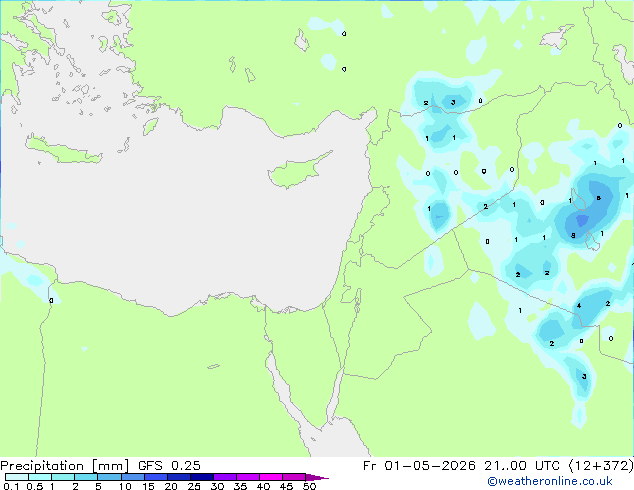
Task: Click the legend scale label '10'
Action: 125,486
